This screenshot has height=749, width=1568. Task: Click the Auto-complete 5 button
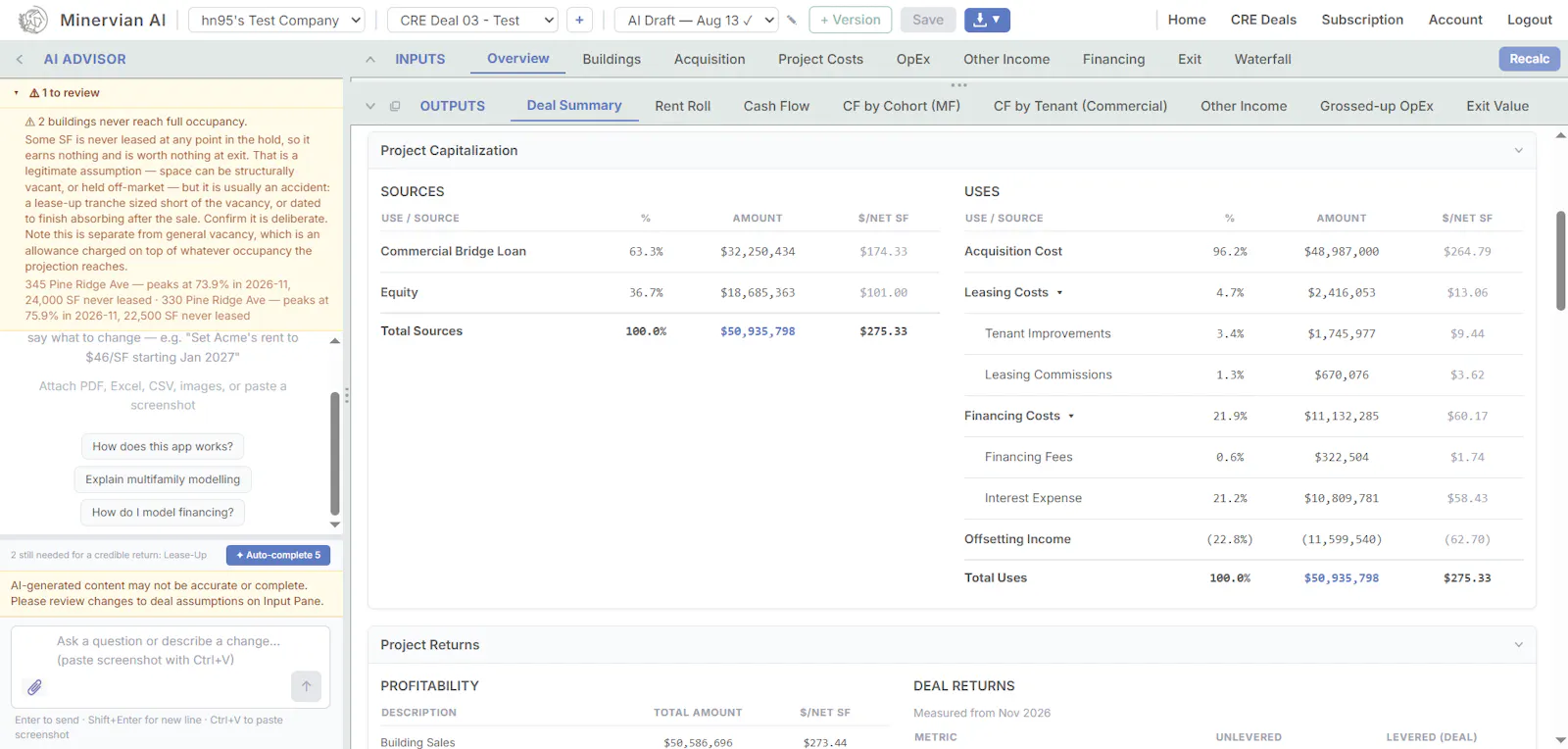point(278,555)
